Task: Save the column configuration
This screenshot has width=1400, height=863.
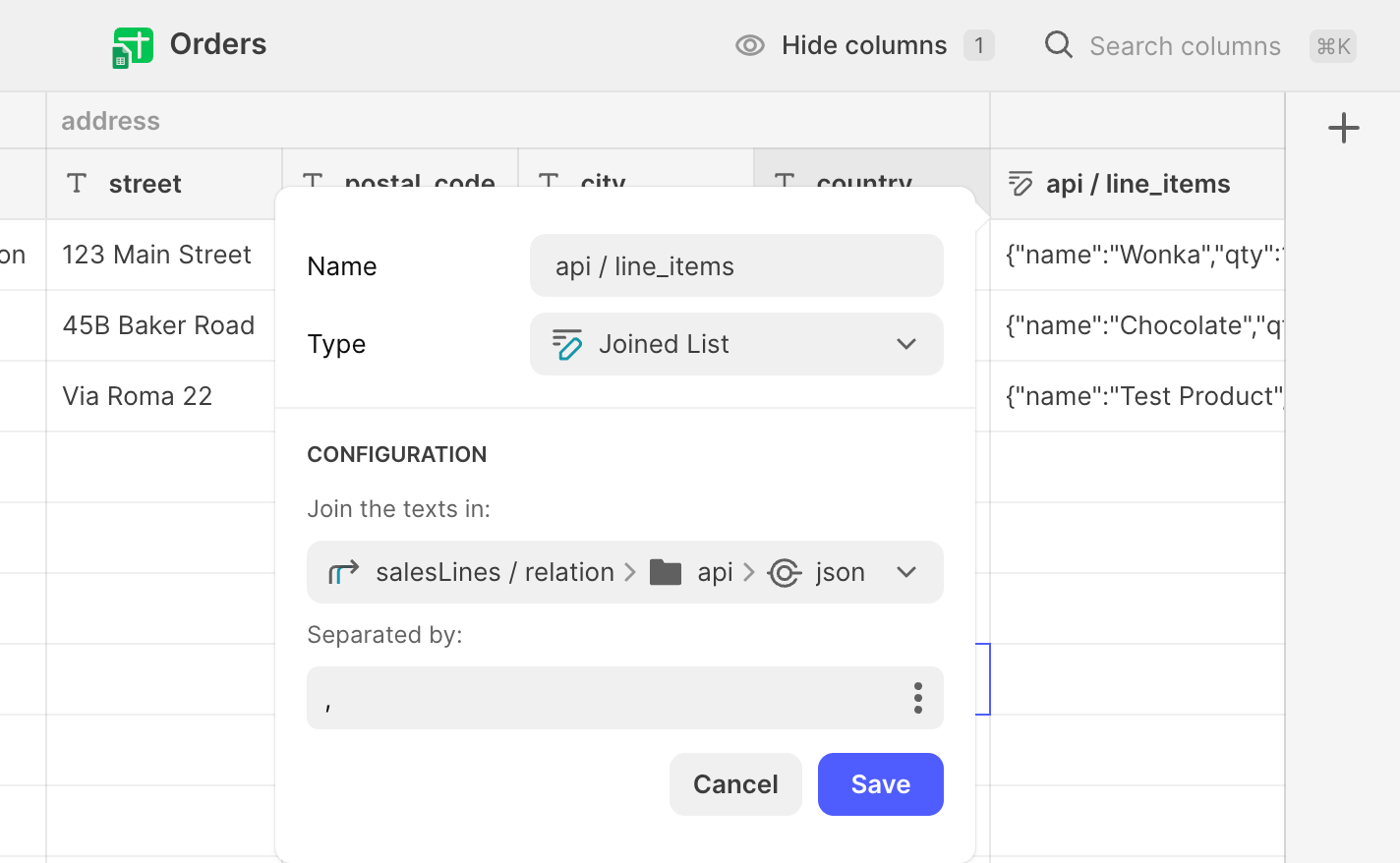Action: pyautogui.click(x=881, y=784)
